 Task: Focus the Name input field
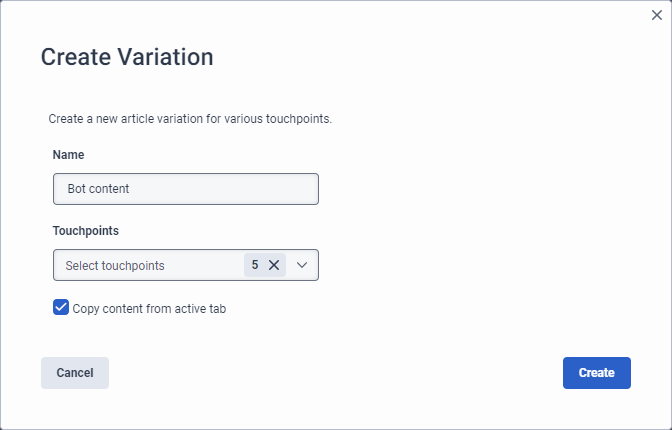click(186, 189)
